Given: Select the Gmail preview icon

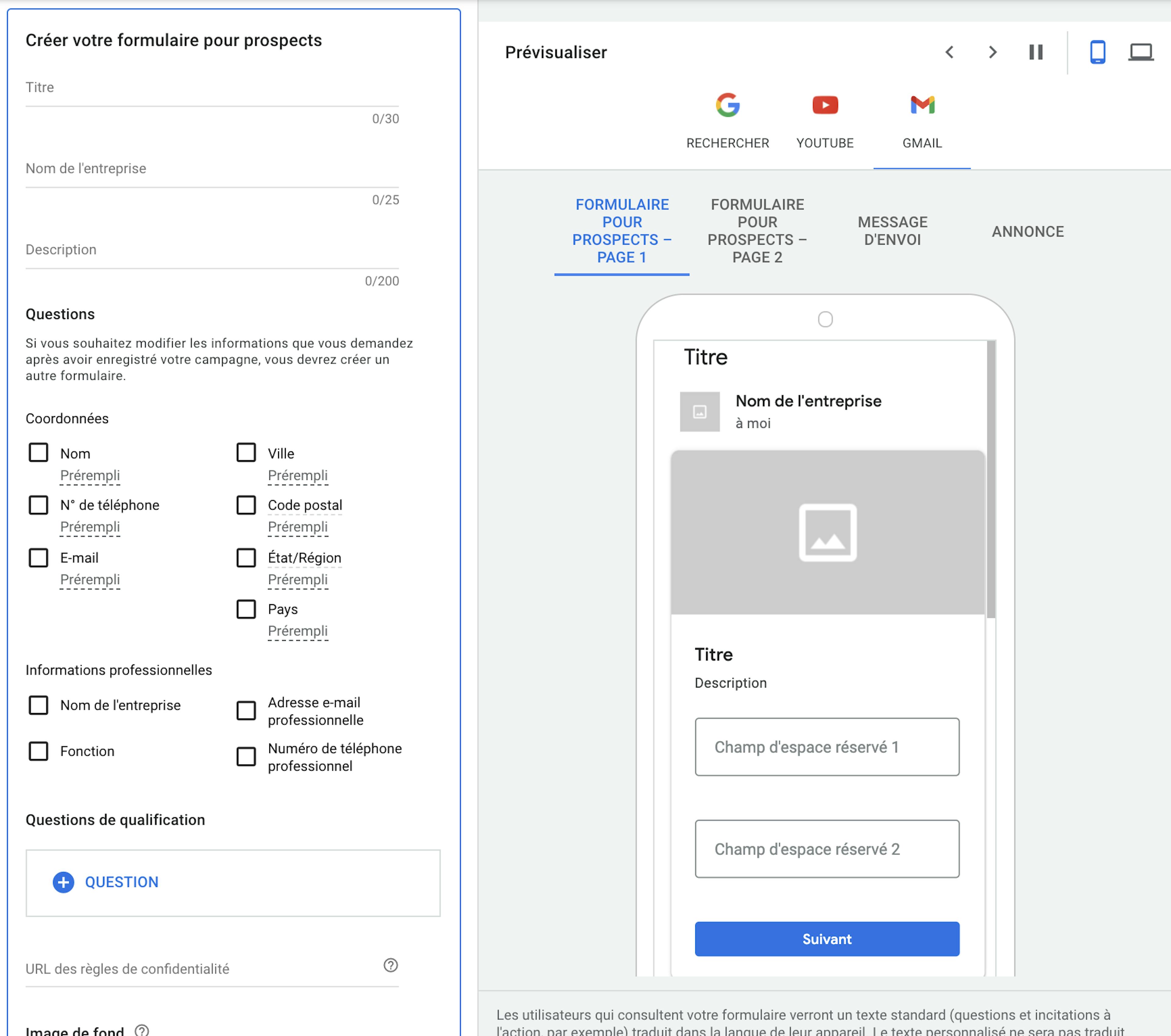Looking at the screenshot, I should pyautogui.click(x=921, y=105).
